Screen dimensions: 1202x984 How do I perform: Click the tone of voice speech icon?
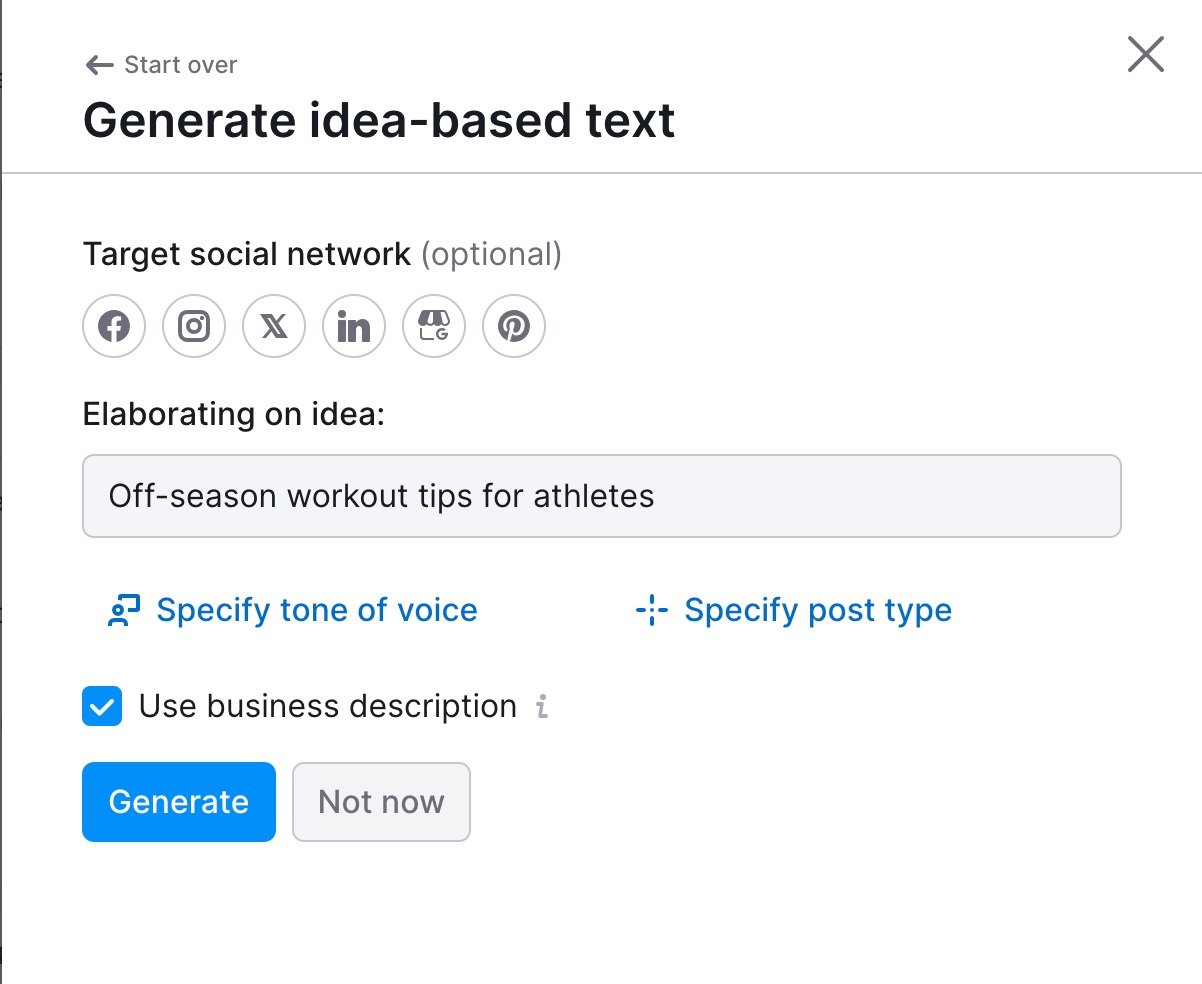click(124, 610)
